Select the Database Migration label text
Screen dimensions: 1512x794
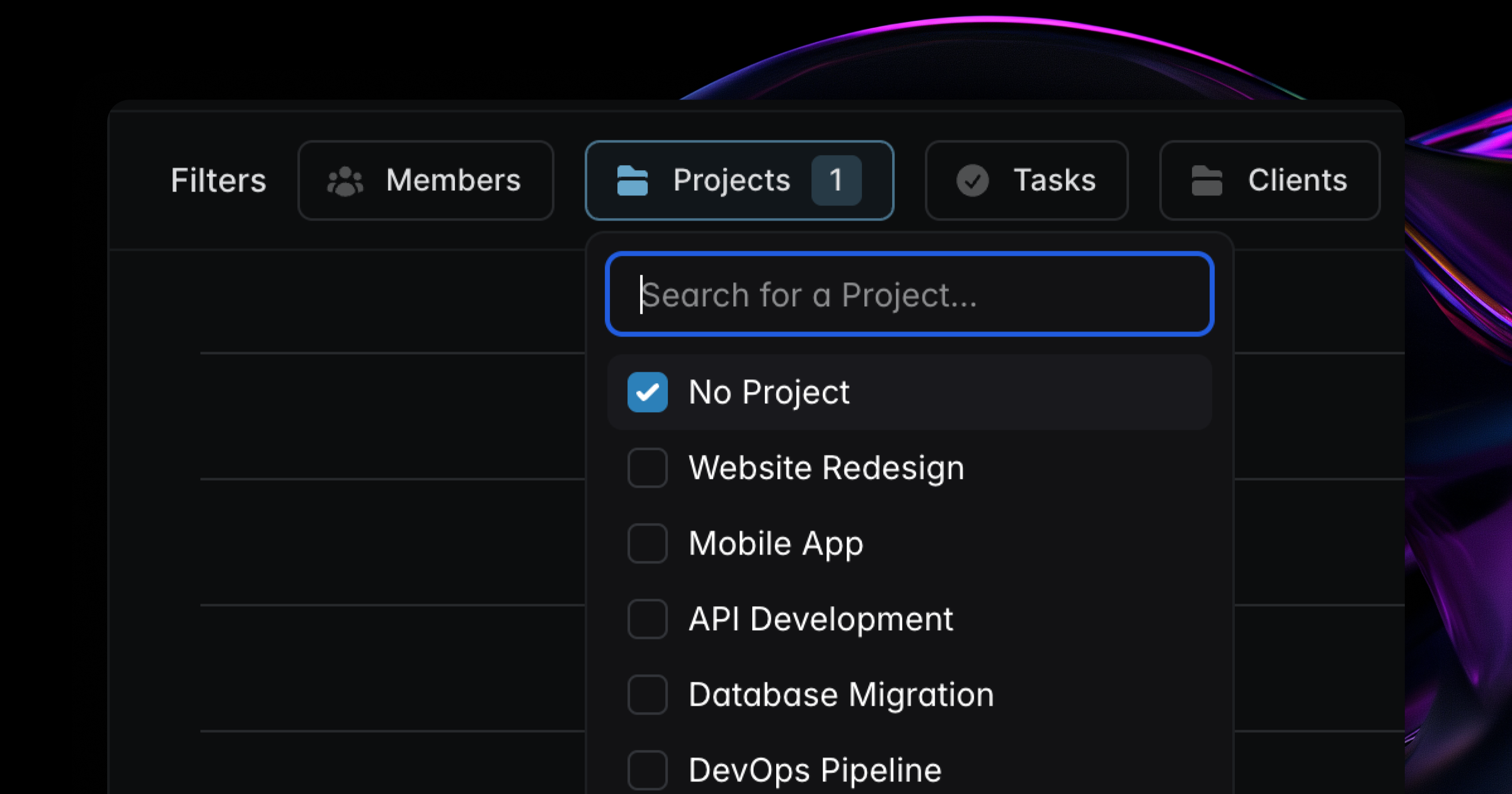841,695
